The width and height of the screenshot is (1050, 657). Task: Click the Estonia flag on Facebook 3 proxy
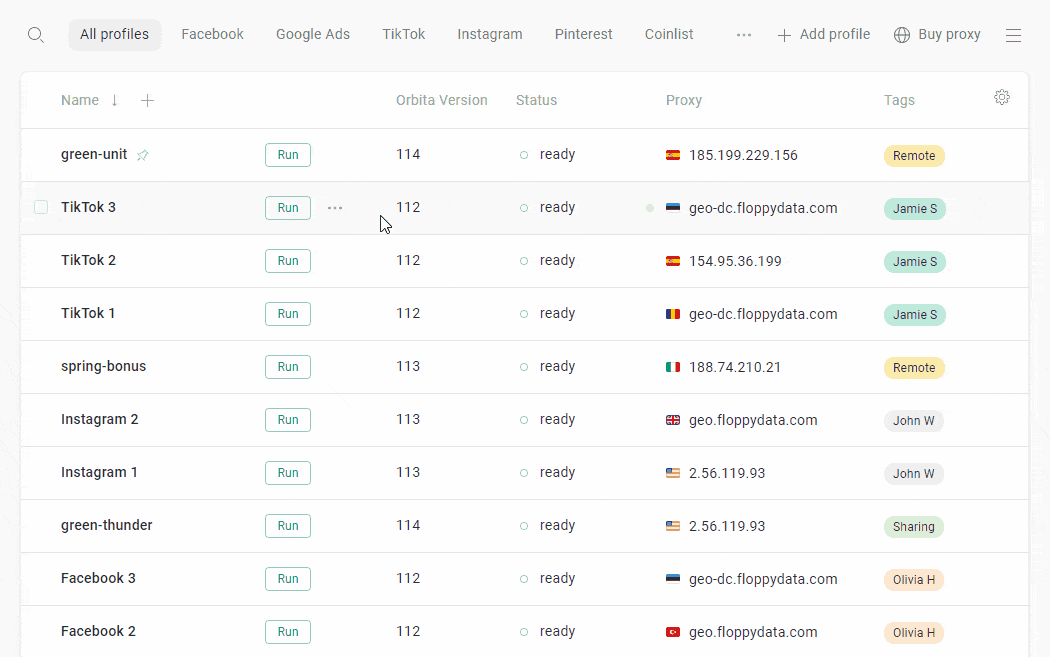coord(673,579)
